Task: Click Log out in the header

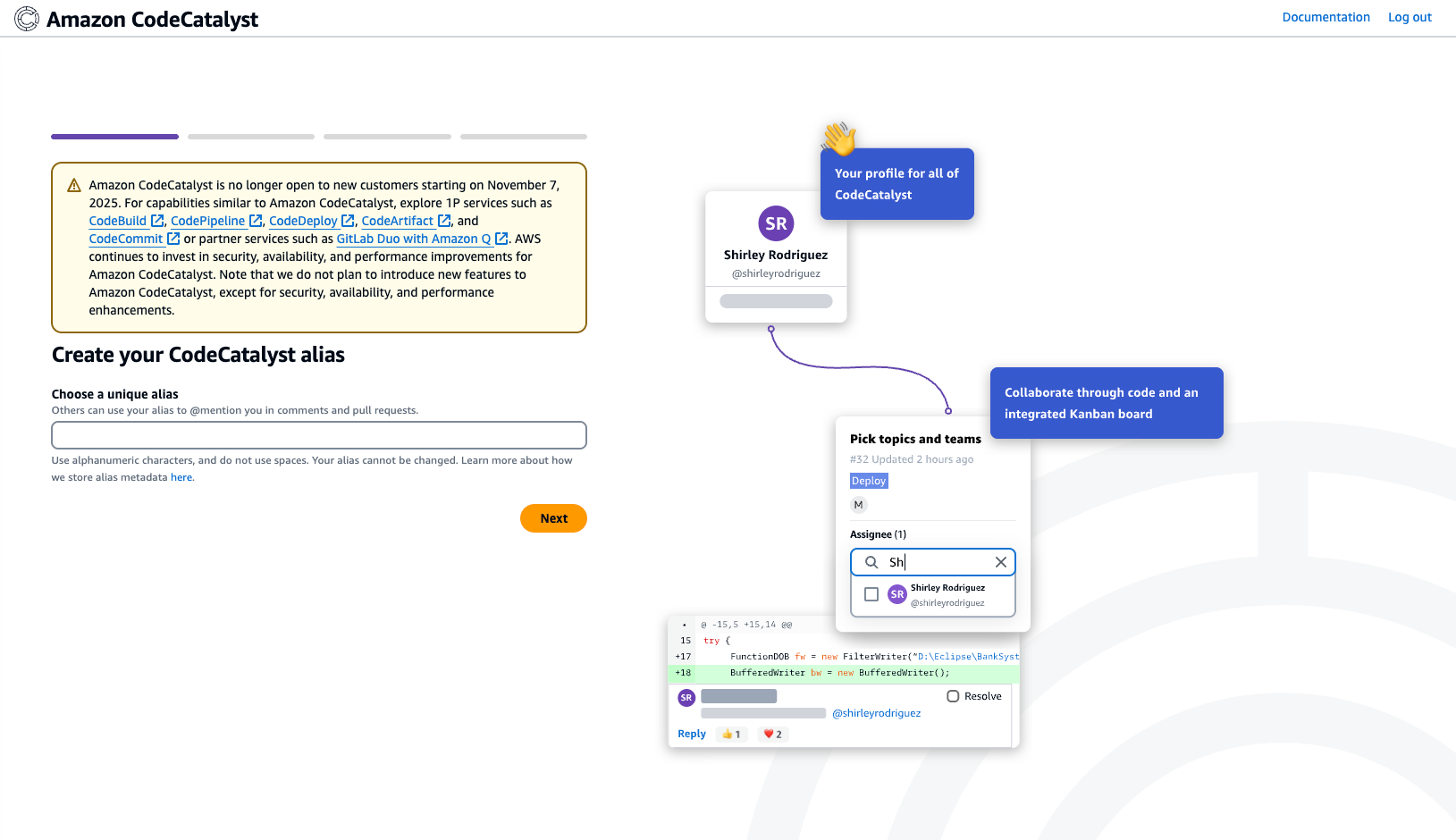Action: (x=1410, y=17)
